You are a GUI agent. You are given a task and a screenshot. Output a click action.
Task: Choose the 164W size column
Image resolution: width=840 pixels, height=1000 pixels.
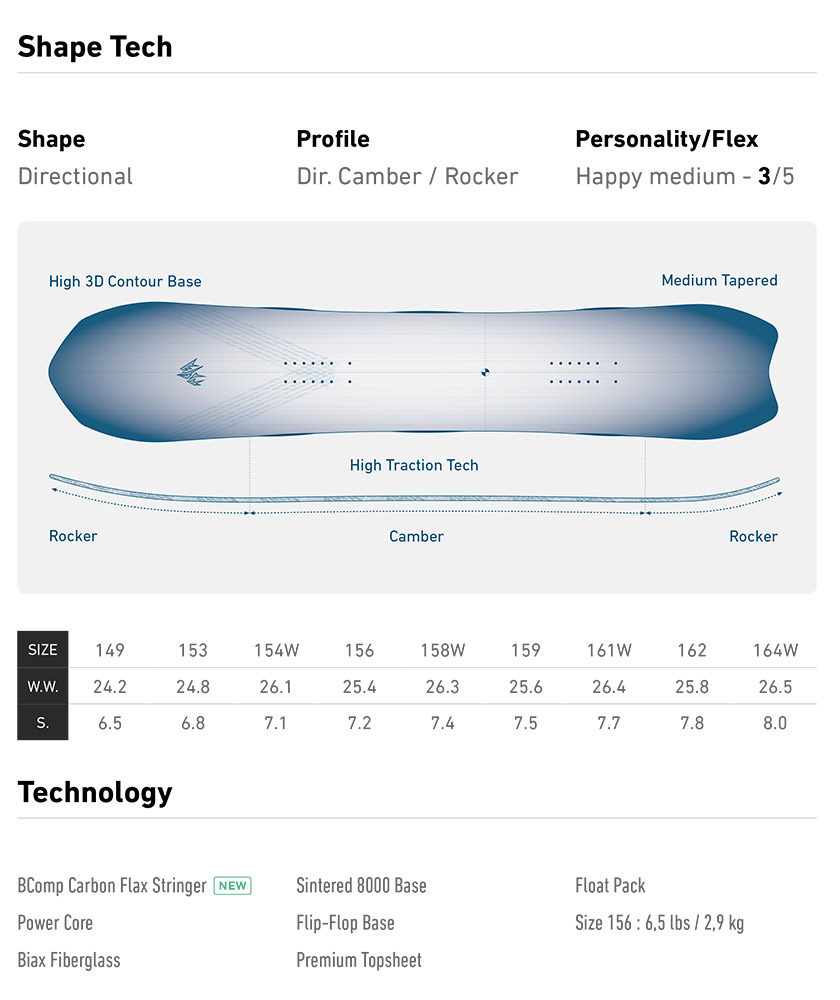(775, 650)
